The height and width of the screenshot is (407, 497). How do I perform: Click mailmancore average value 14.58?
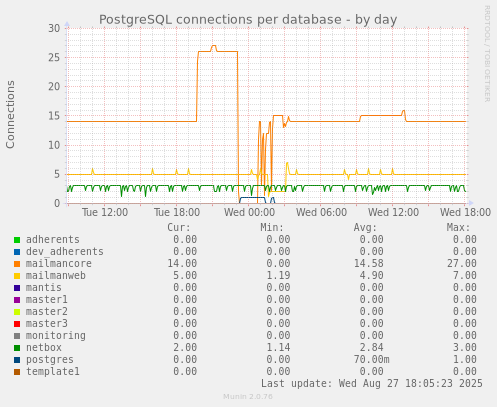pyautogui.click(x=368, y=263)
